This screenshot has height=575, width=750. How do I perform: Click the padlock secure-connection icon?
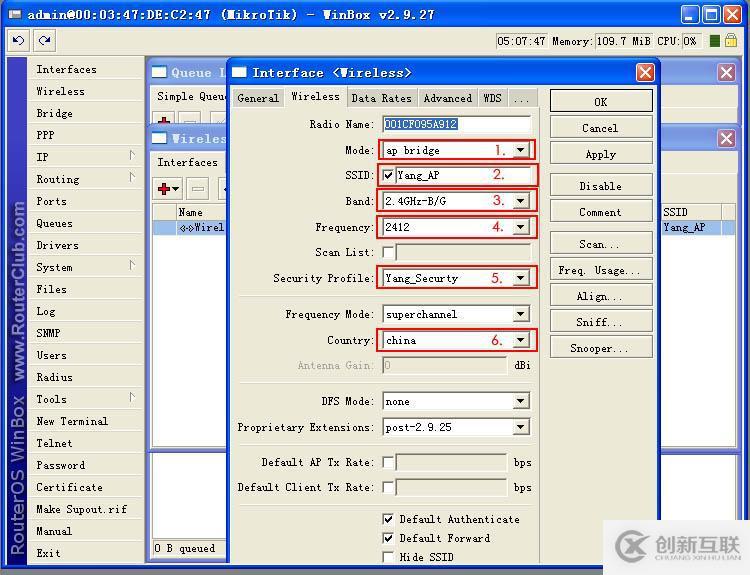[730, 41]
